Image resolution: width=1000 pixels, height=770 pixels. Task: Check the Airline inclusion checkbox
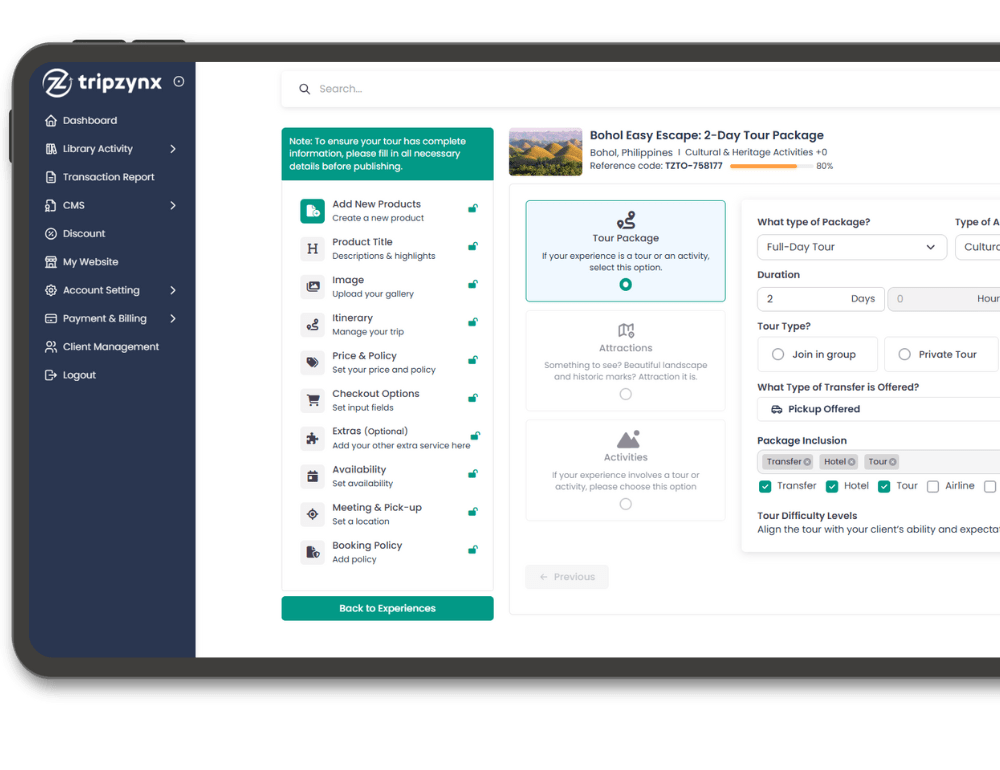(932, 487)
